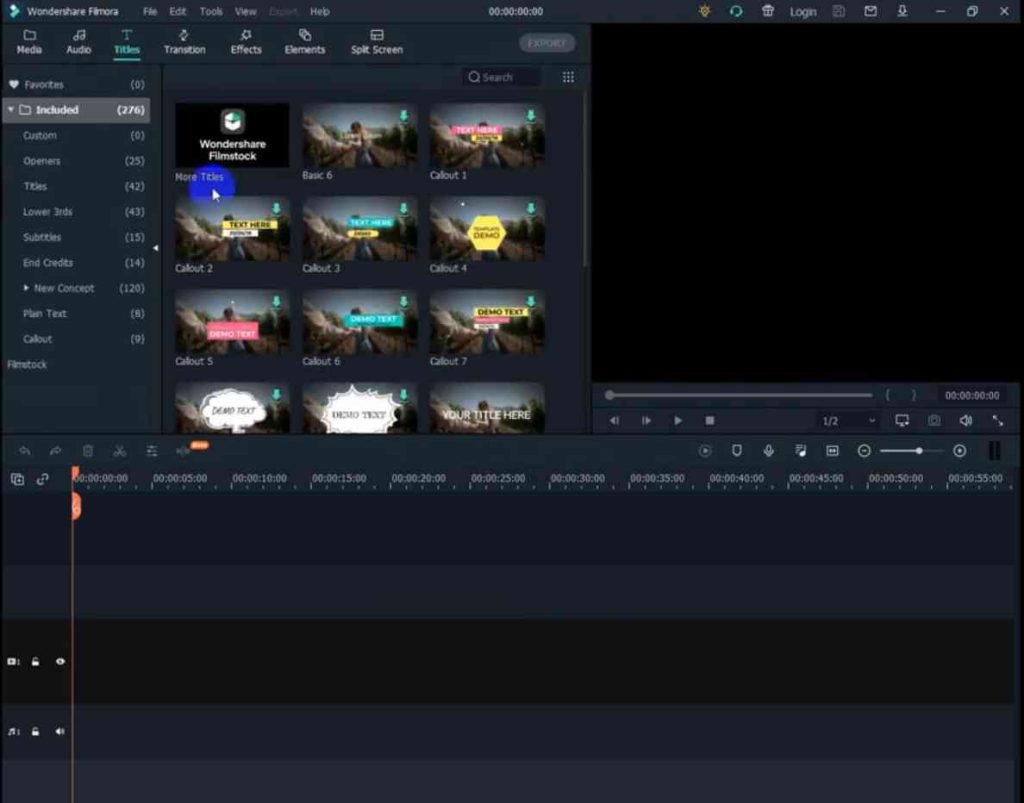Click the Delete trash icon

88,450
